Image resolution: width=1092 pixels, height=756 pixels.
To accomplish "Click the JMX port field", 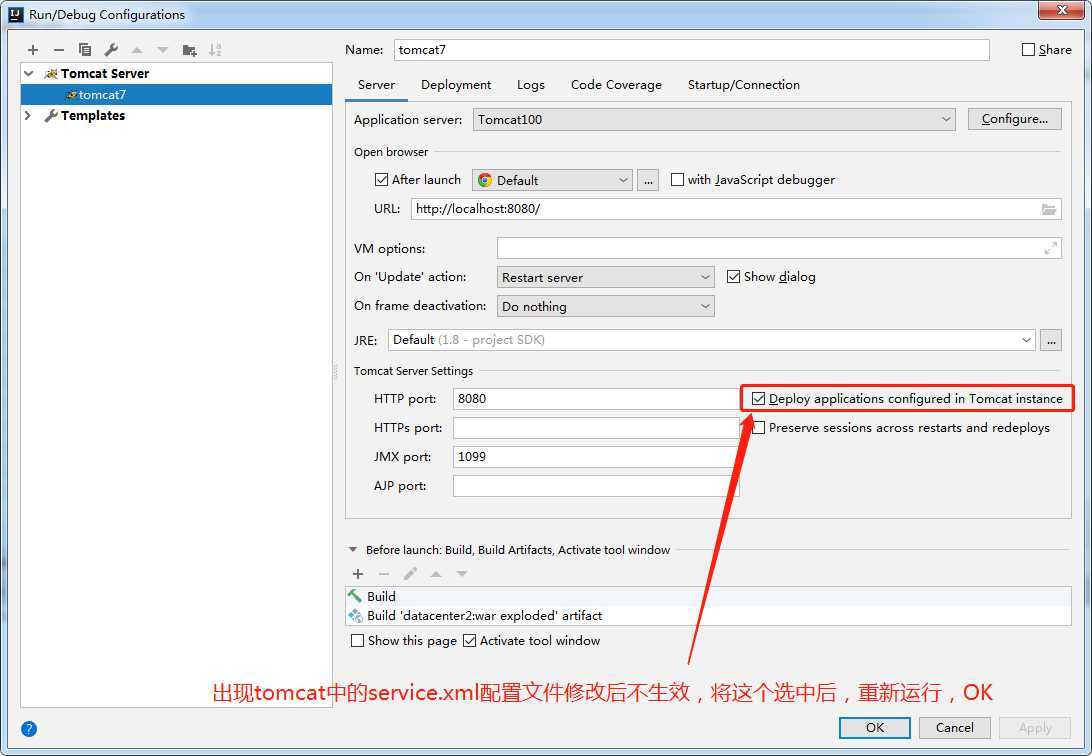I will [x=595, y=457].
